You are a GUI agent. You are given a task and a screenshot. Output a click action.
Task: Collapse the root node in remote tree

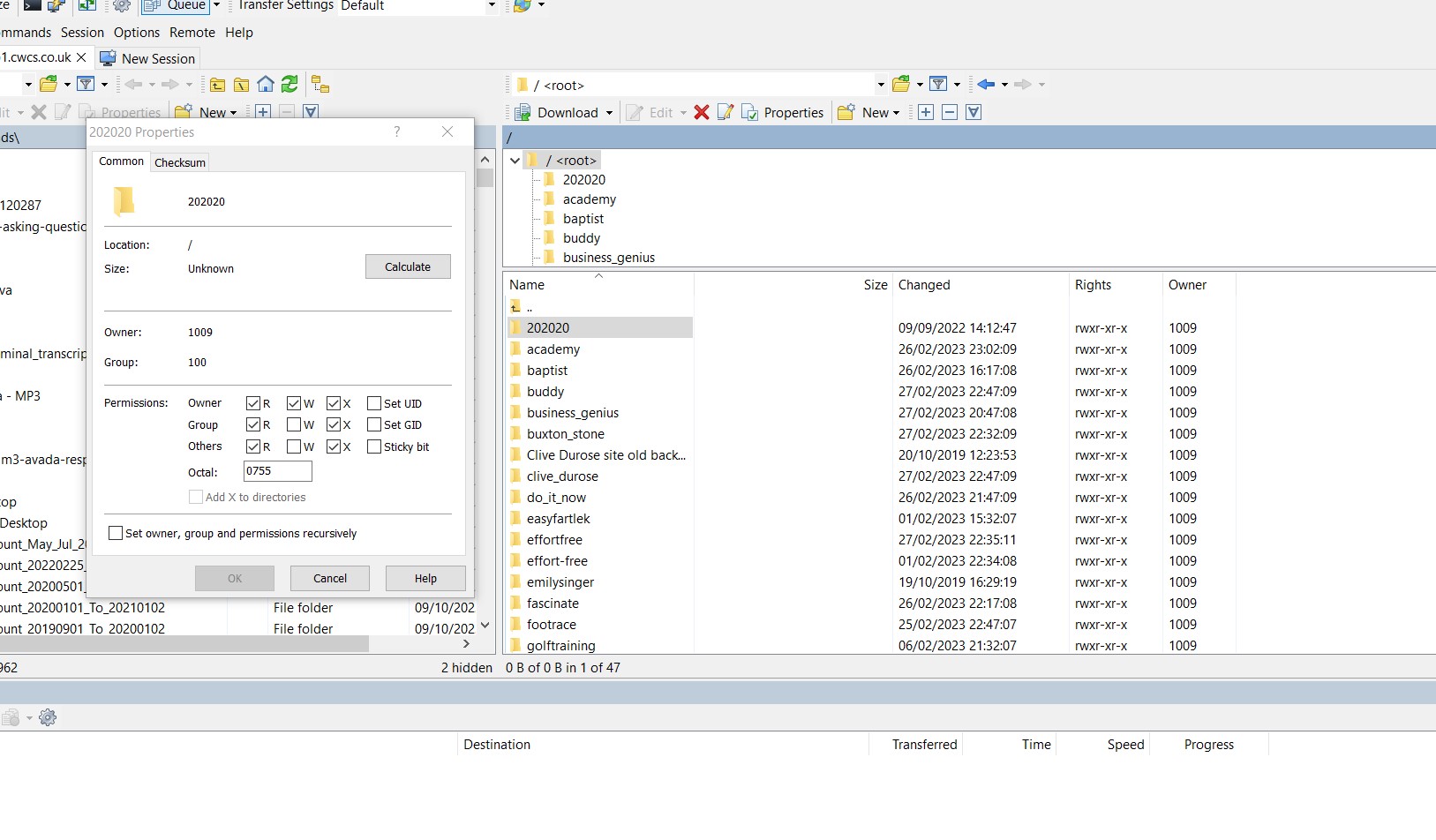coord(515,161)
